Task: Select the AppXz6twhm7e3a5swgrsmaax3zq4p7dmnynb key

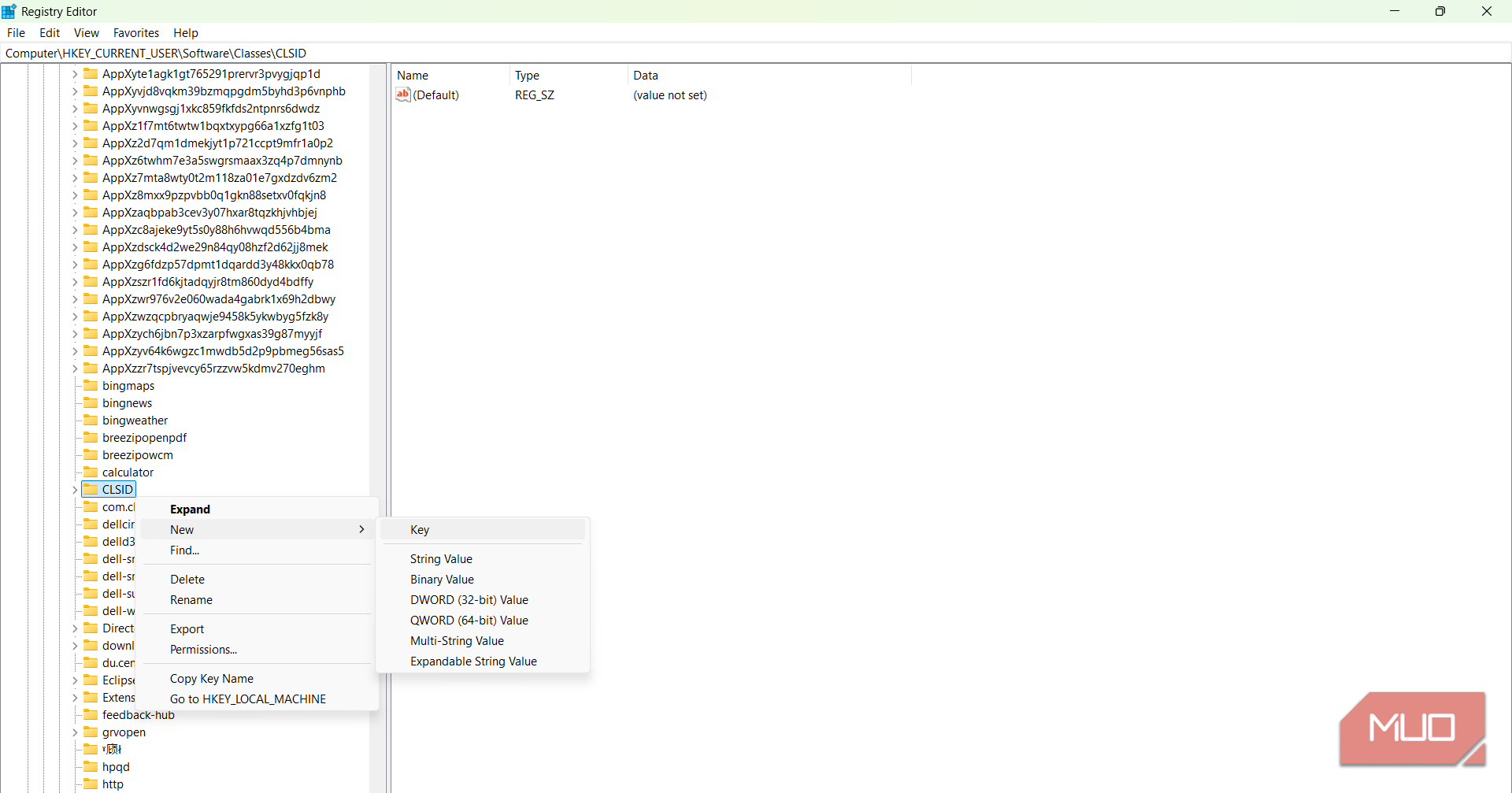Action: click(x=222, y=161)
